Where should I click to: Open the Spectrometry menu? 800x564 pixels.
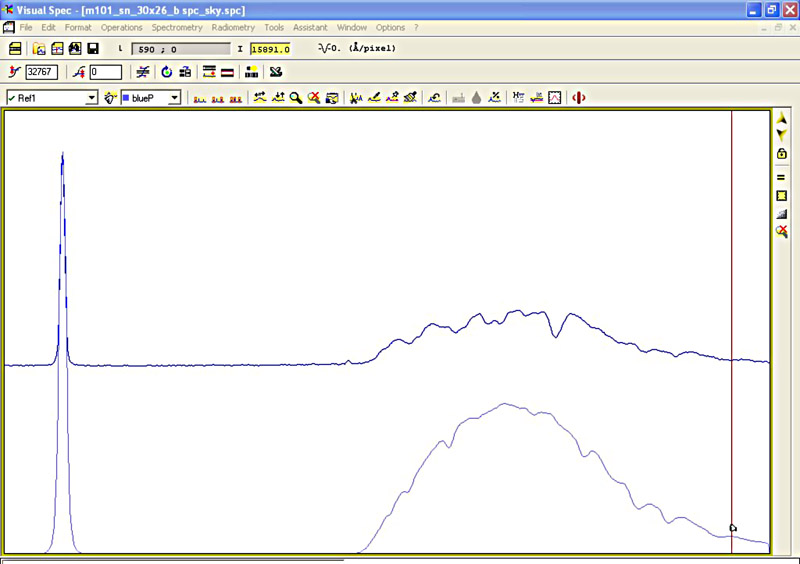[177, 27]
